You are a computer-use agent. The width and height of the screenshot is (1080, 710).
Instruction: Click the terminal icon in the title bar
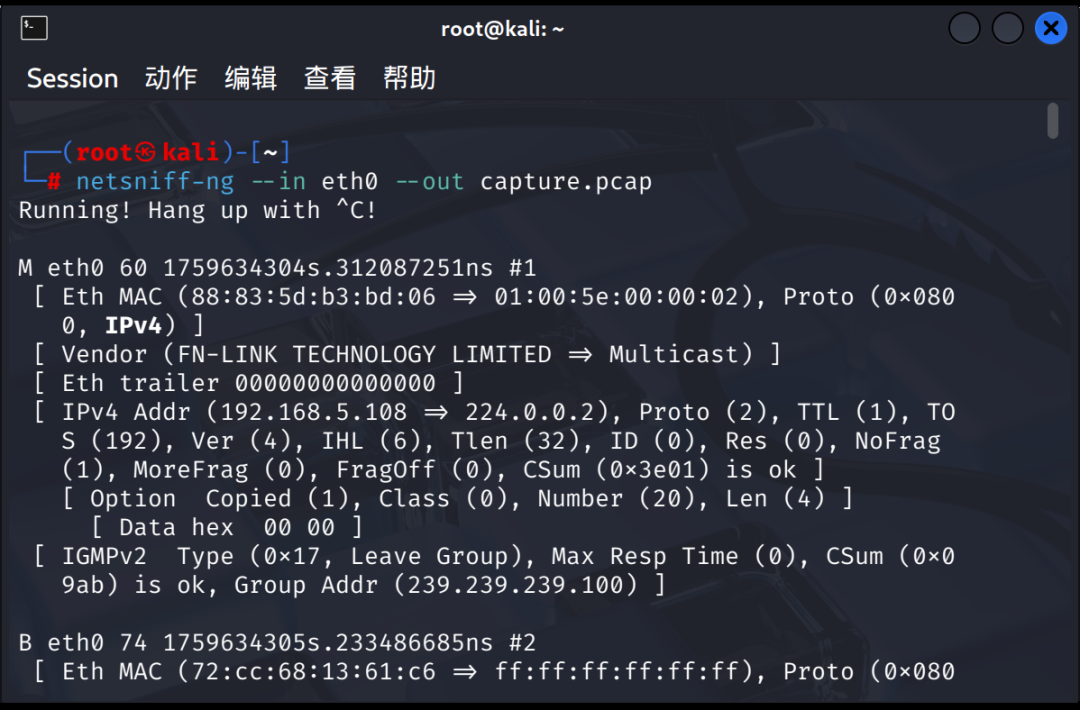tap(34, 28)
